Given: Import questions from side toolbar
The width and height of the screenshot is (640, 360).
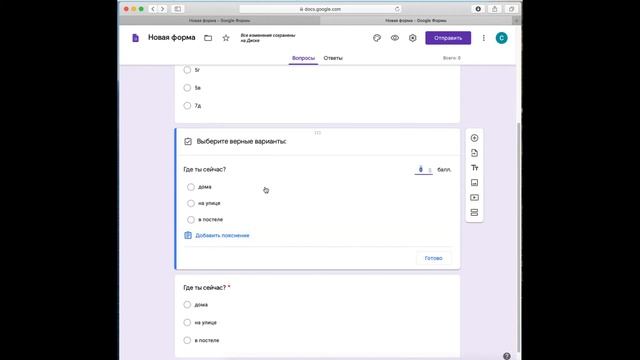Looking at the screenshot, I should coord(474,153).
